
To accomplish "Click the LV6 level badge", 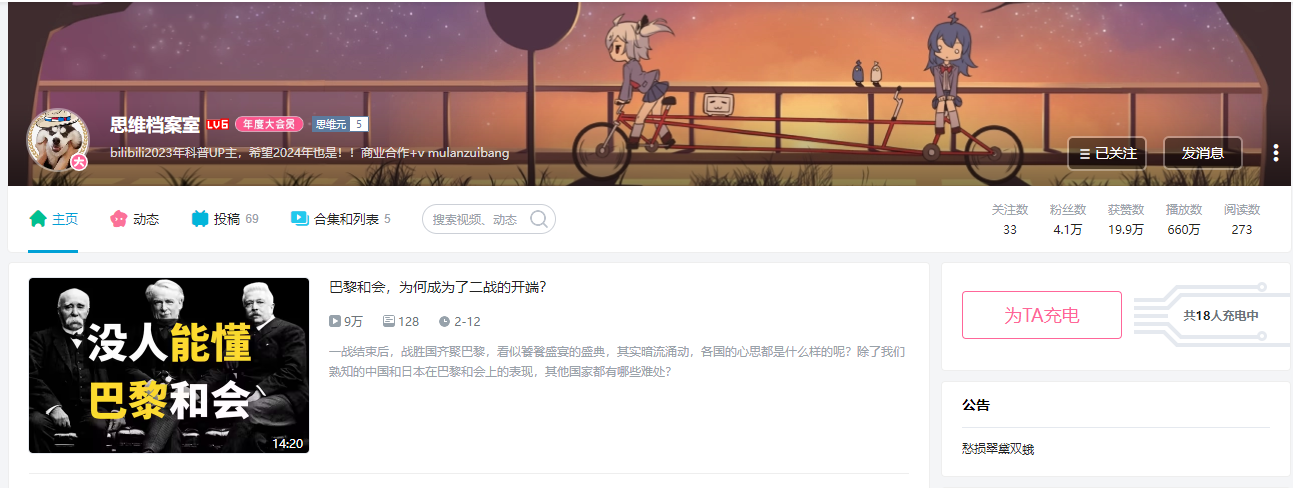I will pos(217,125).
